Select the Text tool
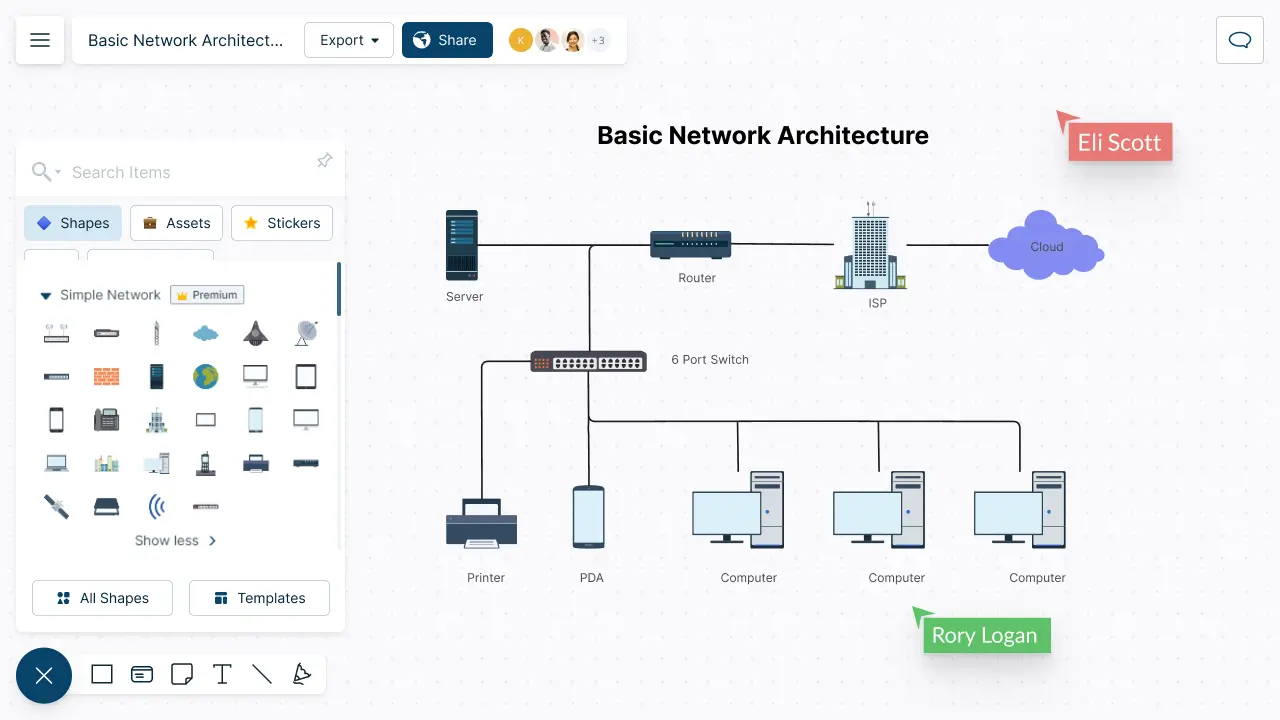Viewport: 1280px width, 720px height. [222, 674]
